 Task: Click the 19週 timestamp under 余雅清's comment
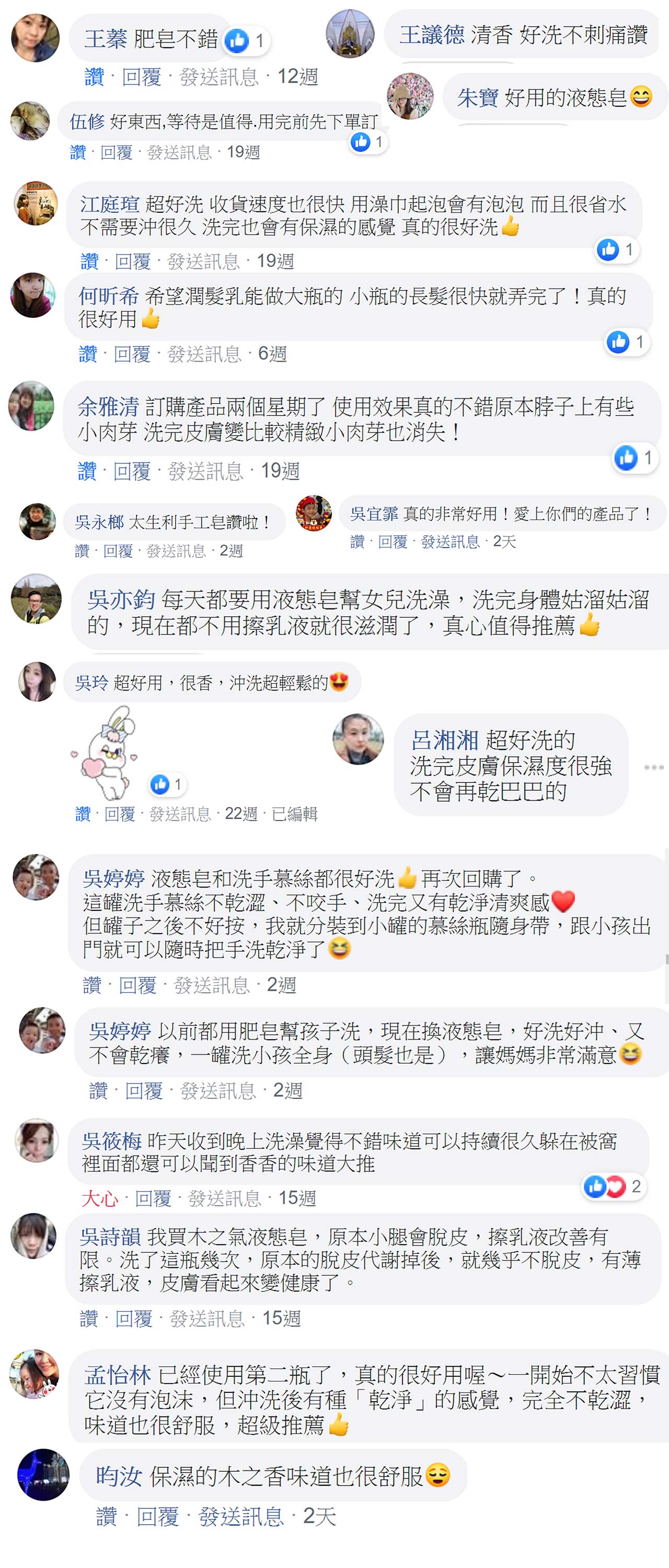[280, 471]
